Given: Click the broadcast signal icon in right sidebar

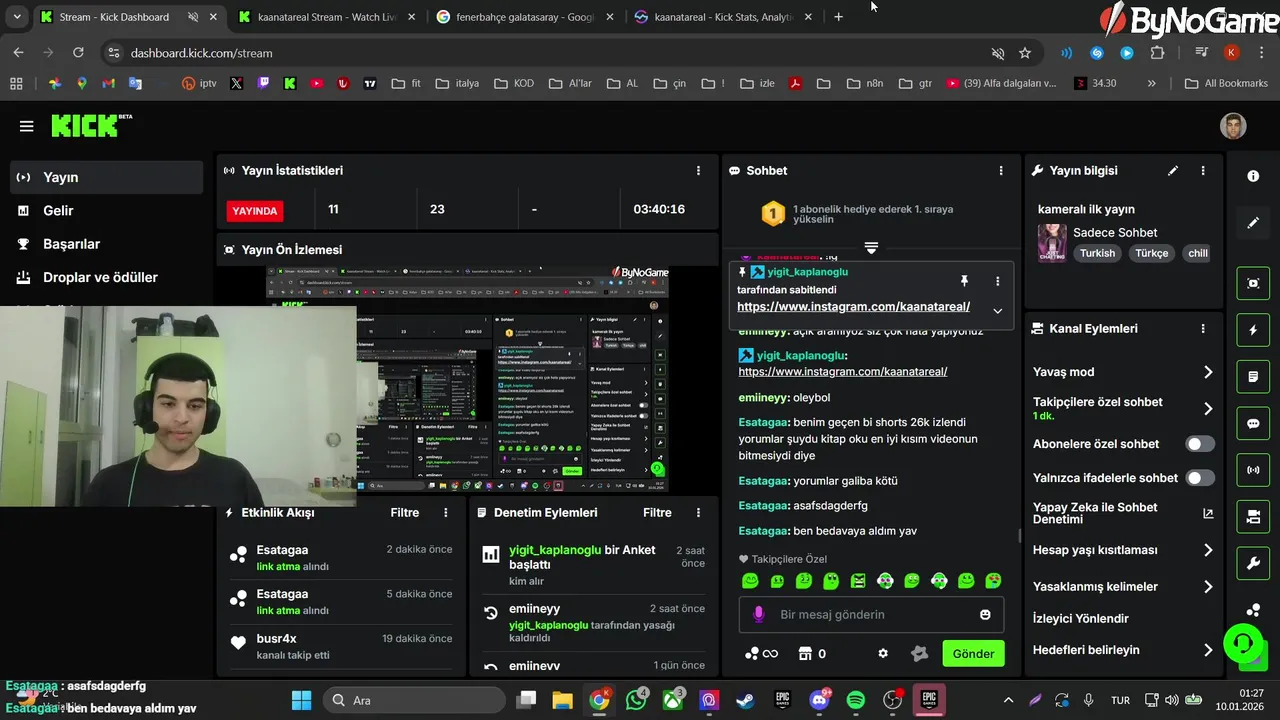Looking at the screenshot, I should click(1253, 469).
